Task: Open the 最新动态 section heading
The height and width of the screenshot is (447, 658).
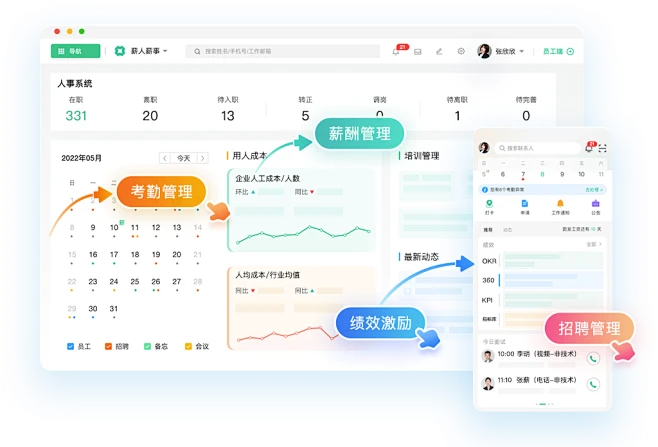Action: coord(421,257)
